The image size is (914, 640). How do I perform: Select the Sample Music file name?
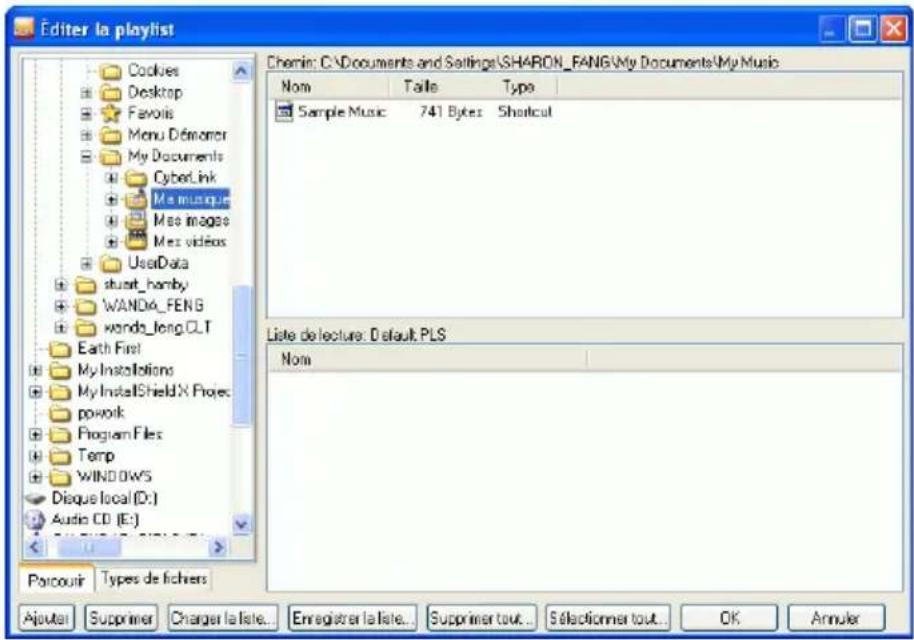click(342, 112)
